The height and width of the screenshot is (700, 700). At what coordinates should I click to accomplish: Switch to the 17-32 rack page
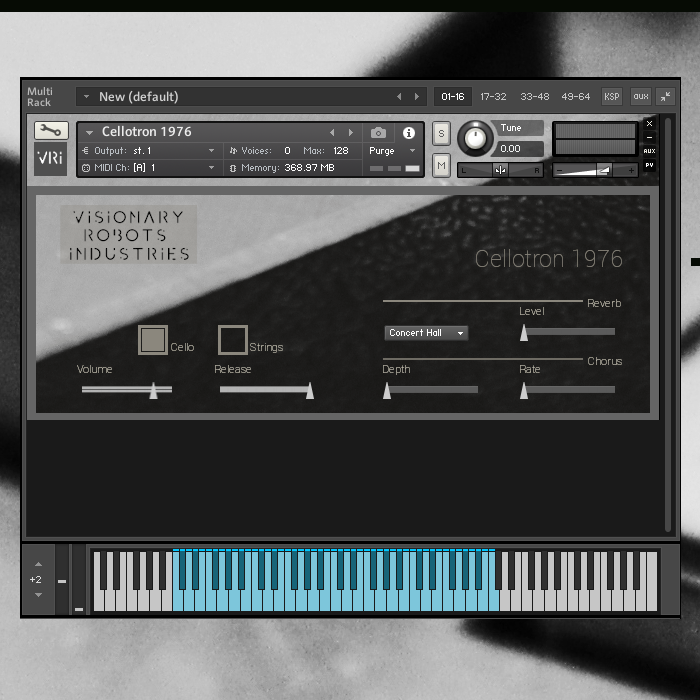tap(493, 97)
